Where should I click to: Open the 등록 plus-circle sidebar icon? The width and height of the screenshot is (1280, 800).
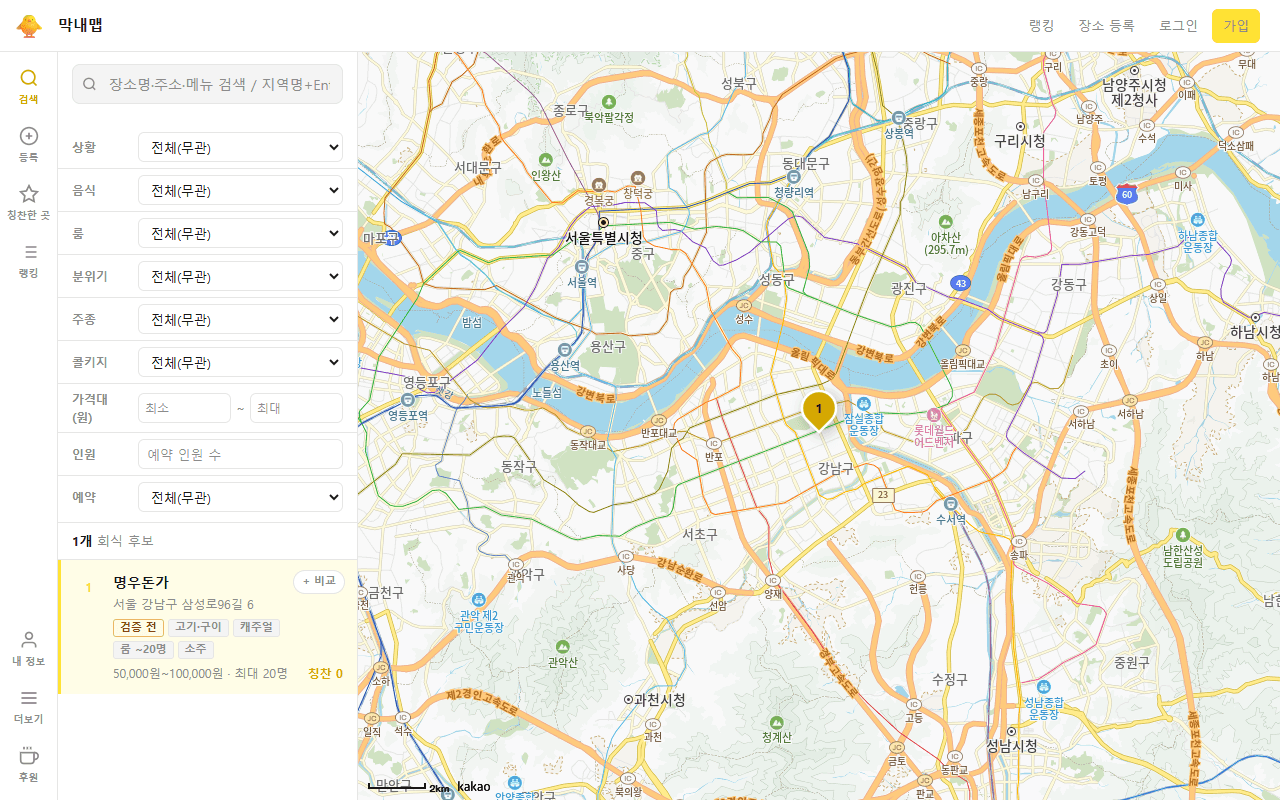coord(29,136)
